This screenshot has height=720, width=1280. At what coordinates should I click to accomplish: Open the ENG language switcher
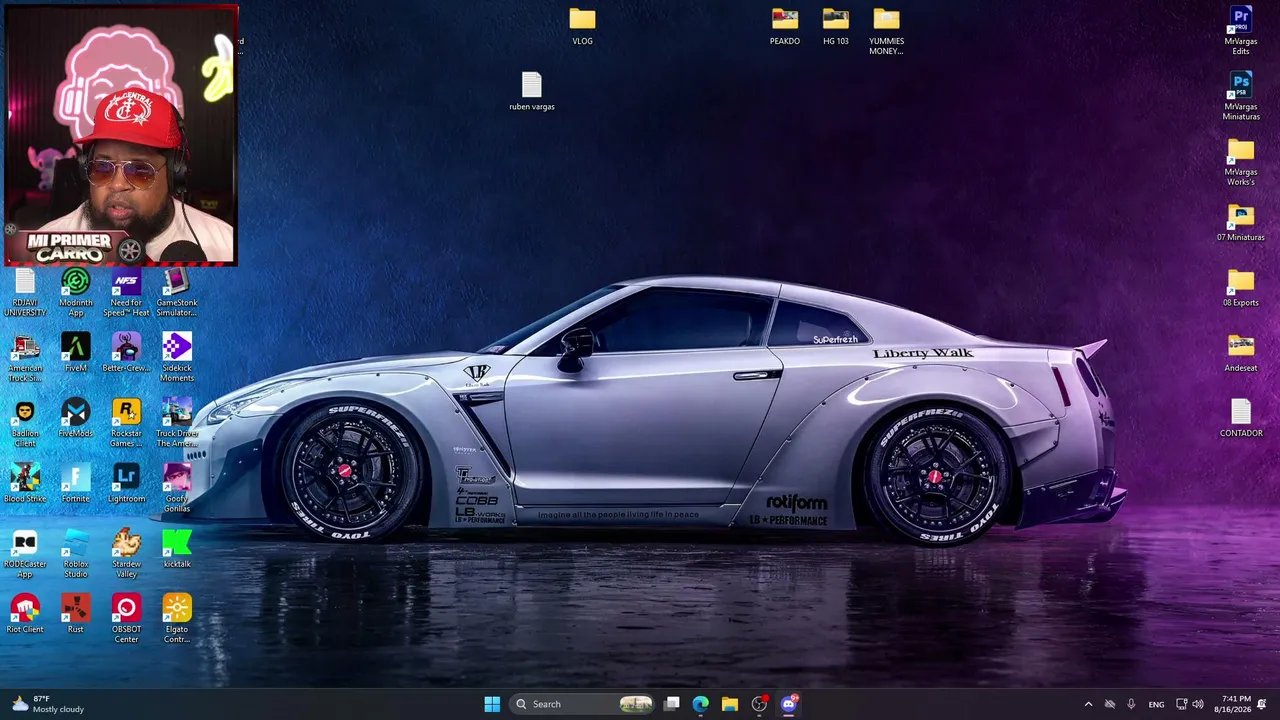pyautogui.click(x=1156, y=704)
